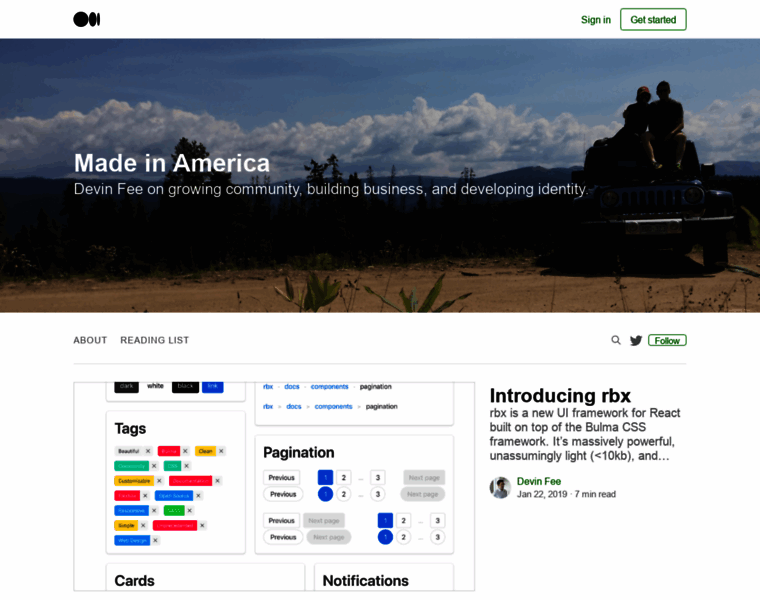This screenshot has height=600, width=760.
Task: Click the rbx article description text
Action: click(582, 434)
